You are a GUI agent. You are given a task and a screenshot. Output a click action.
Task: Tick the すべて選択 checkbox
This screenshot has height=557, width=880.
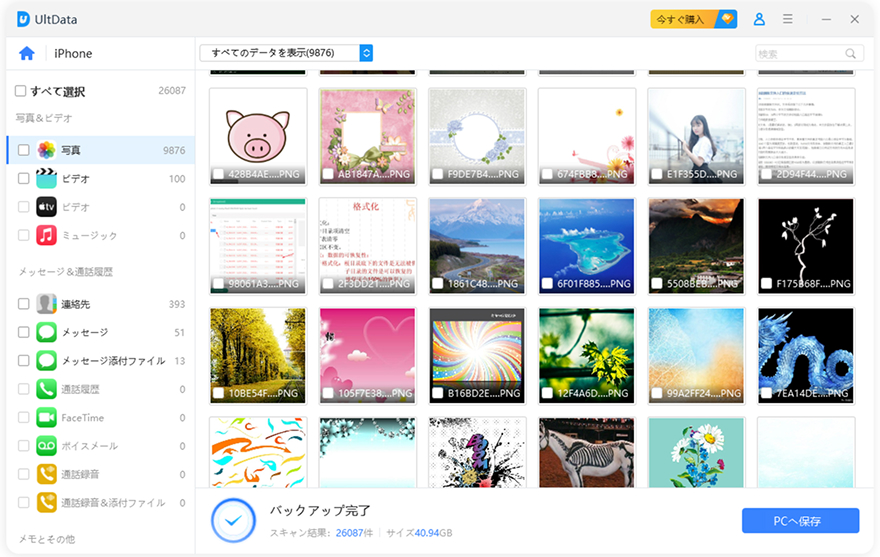point(21,90)
